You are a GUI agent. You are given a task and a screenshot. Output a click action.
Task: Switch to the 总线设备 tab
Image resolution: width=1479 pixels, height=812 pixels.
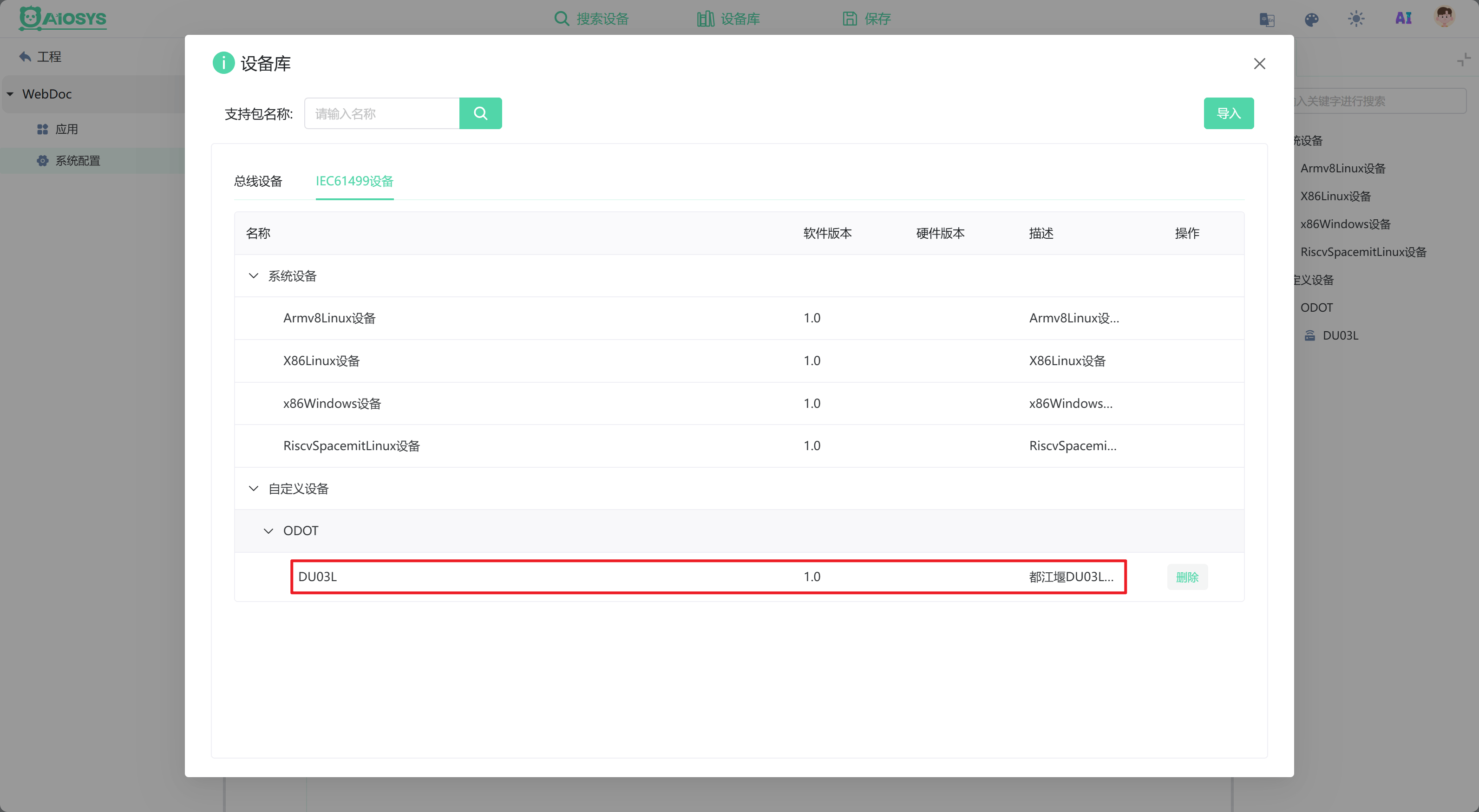(258, 182)
